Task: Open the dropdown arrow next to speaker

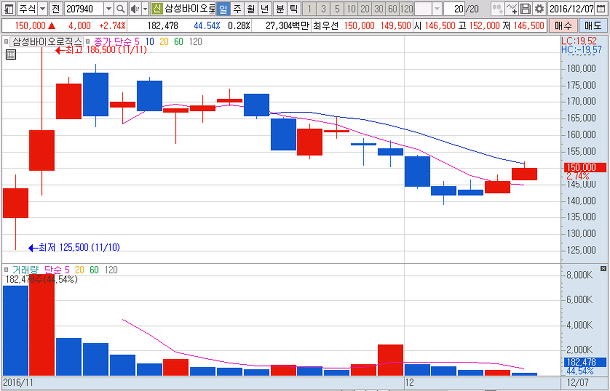Action: (x=145, y=8)
